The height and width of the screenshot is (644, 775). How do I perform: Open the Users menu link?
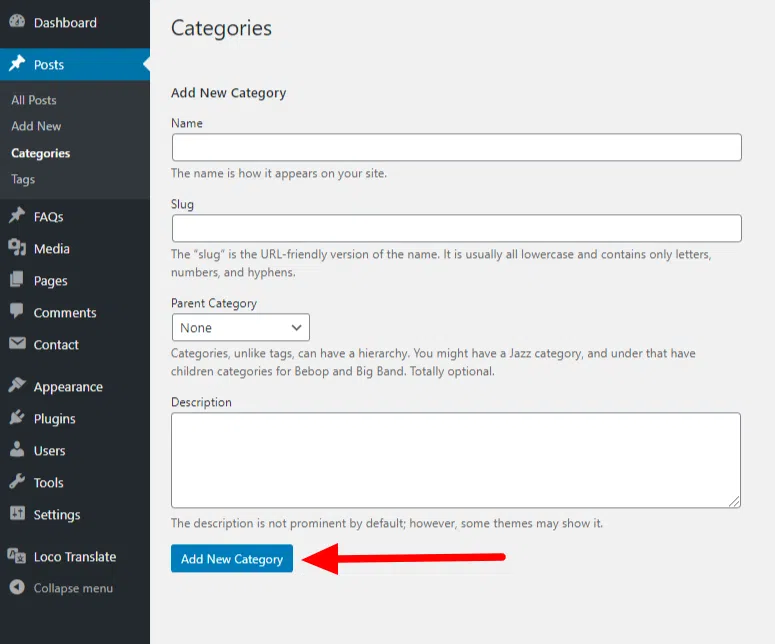click(x=49, y=450)
